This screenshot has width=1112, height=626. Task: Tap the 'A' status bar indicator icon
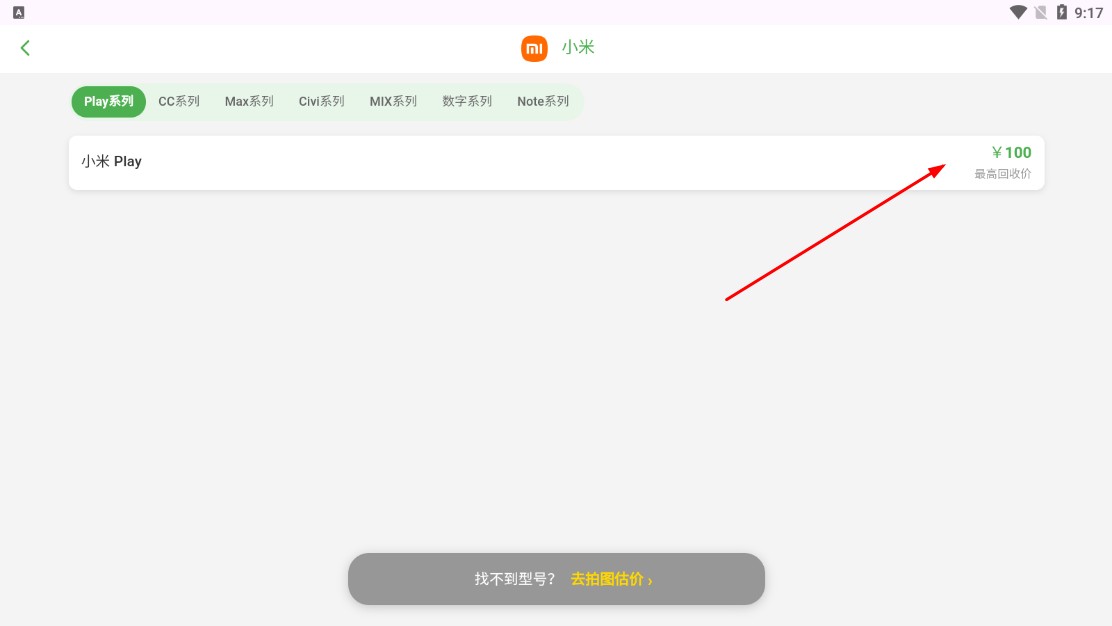coord(18,13)
